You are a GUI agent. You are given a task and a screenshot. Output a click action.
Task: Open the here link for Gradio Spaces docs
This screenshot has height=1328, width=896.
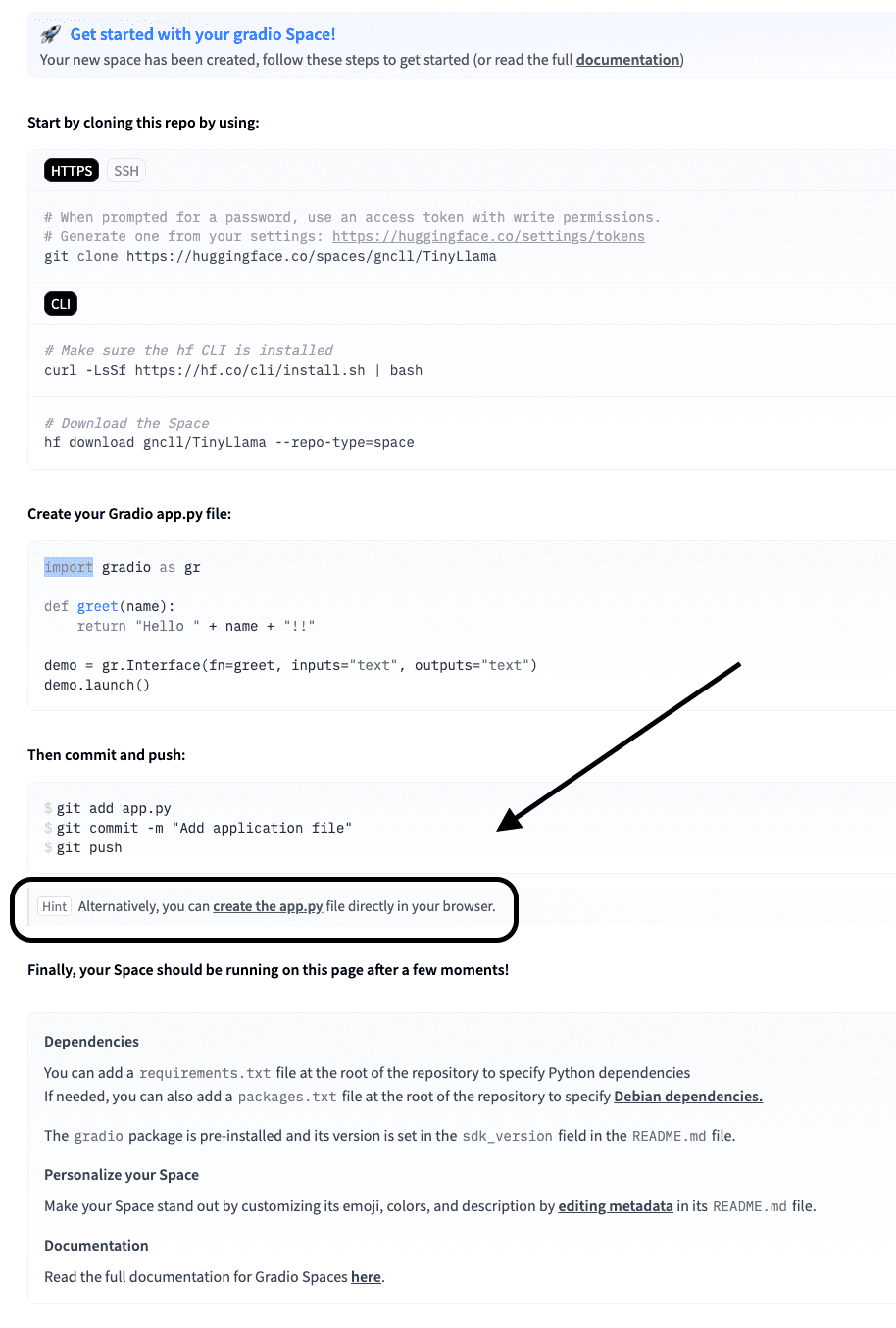[366, 1276]
